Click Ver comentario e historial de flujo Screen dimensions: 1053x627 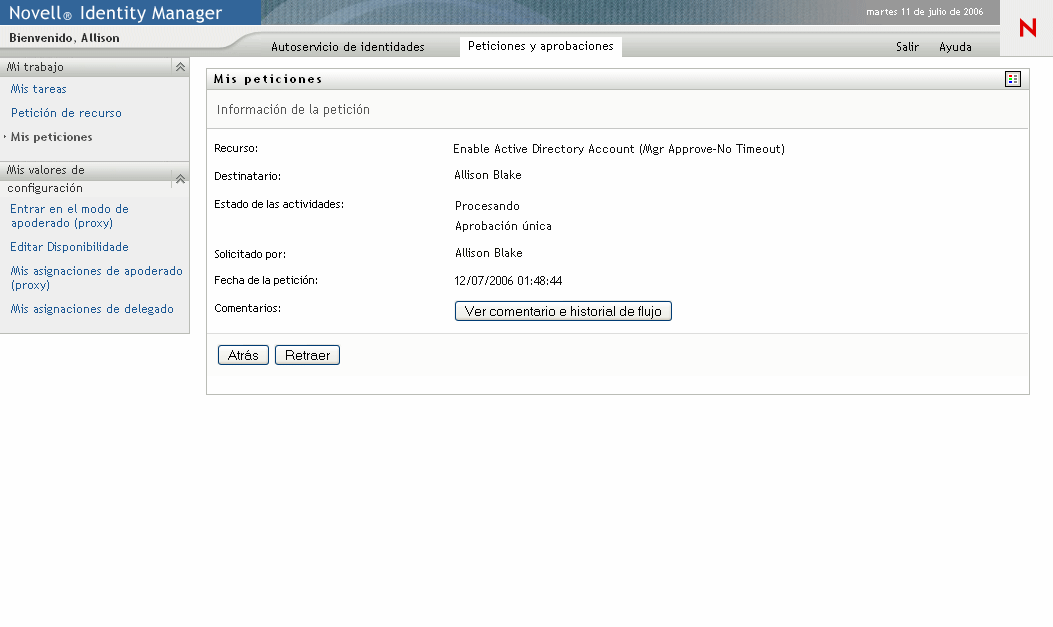563,311
